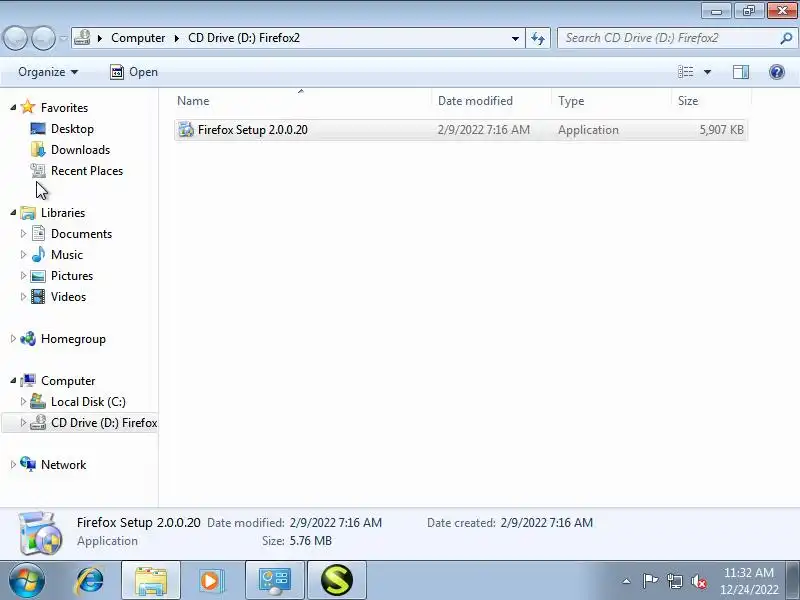The height and width of the screenshot is (600, 800).
Task: Sort by the Type column header
Action: [x=612, y=101]
